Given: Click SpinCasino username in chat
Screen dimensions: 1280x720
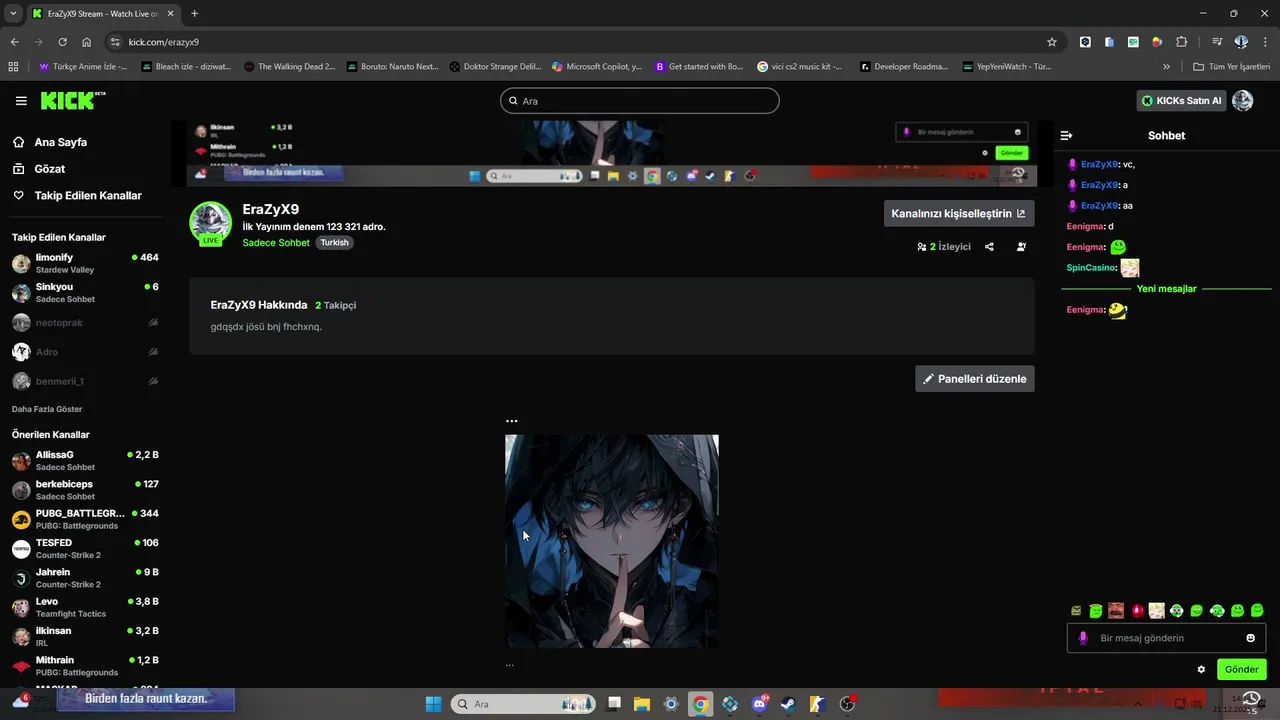Looking at the screenshot, I should click(1090, 268).
